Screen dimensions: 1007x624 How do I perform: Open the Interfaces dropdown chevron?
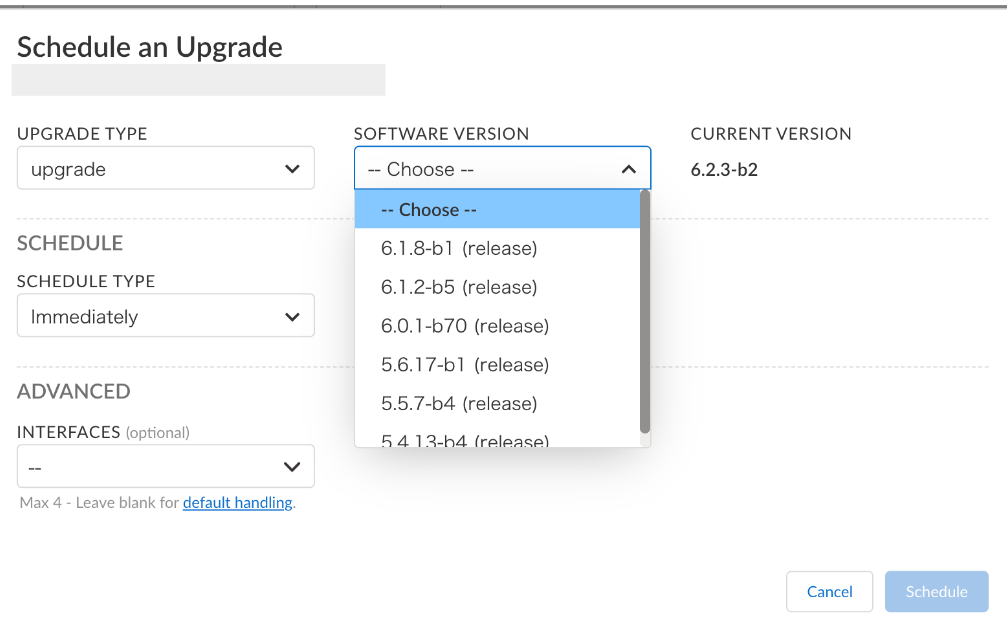tap(293, 466)
